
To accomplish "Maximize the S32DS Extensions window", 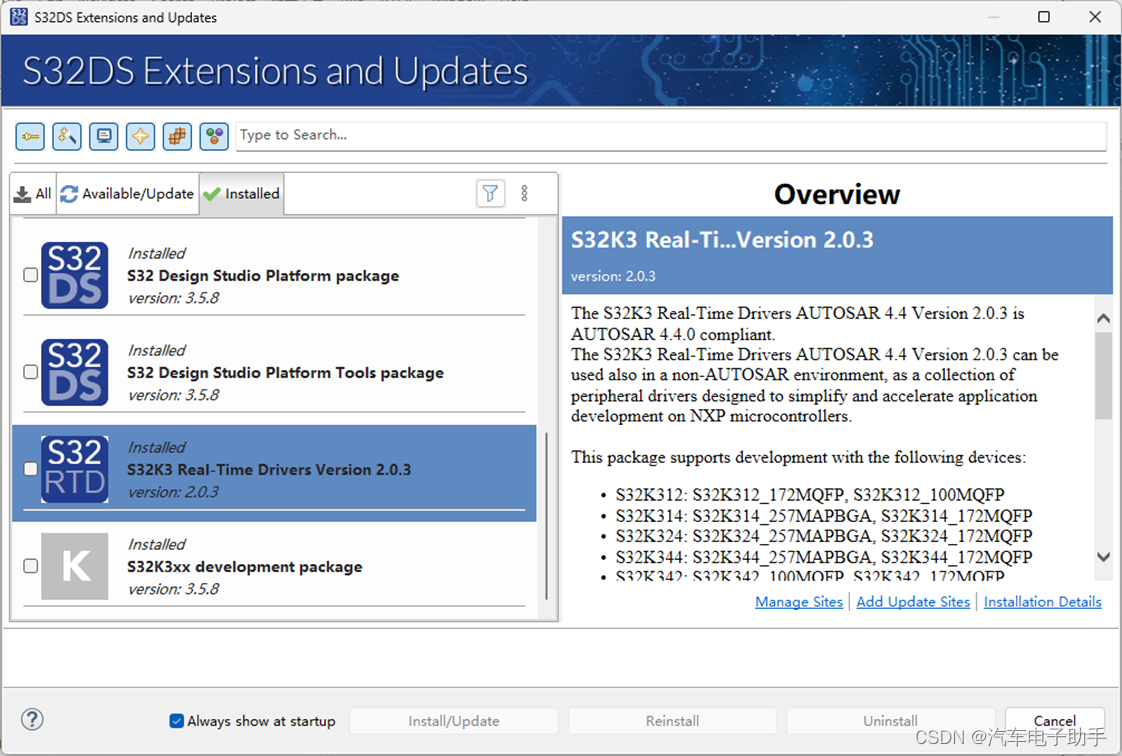I will 1044,16.
